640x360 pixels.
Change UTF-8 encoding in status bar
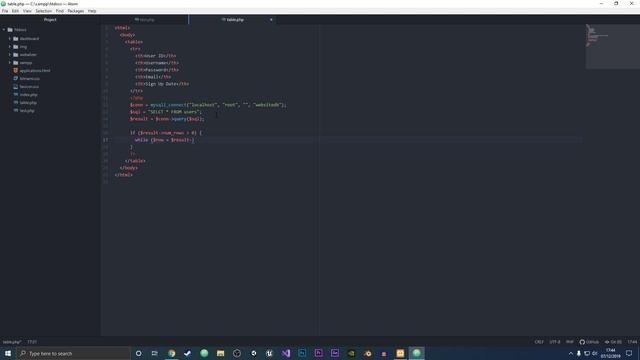point(555,342)
